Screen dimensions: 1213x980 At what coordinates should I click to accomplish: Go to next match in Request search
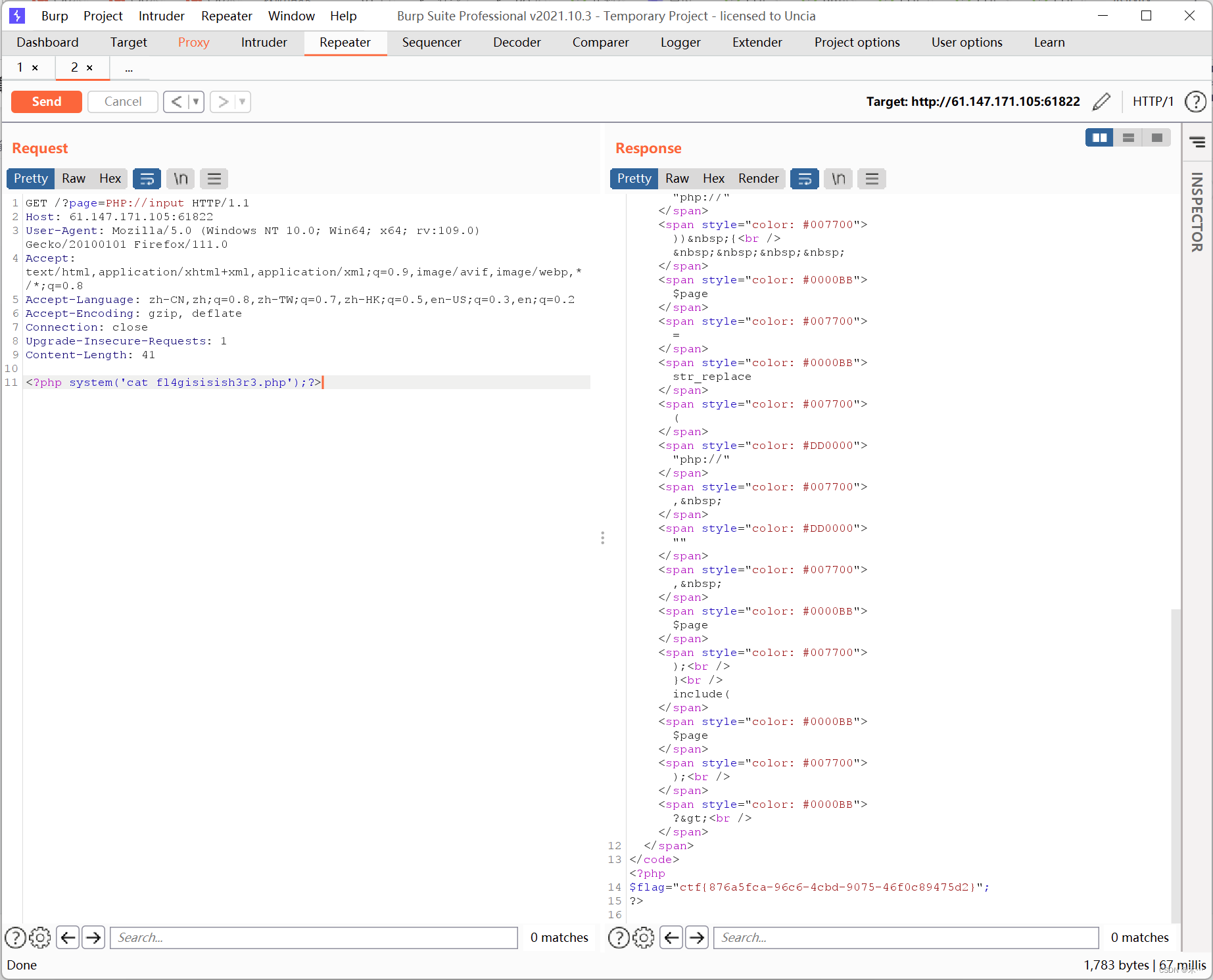pos(93,938)
